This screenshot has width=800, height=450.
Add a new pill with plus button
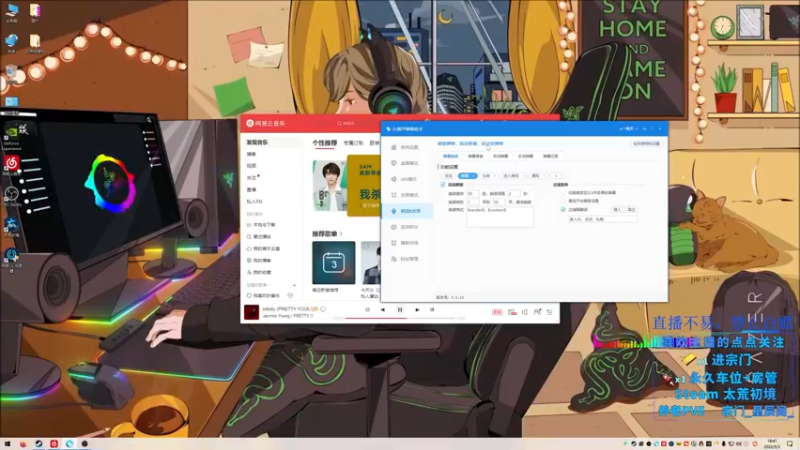click(556, 176)
